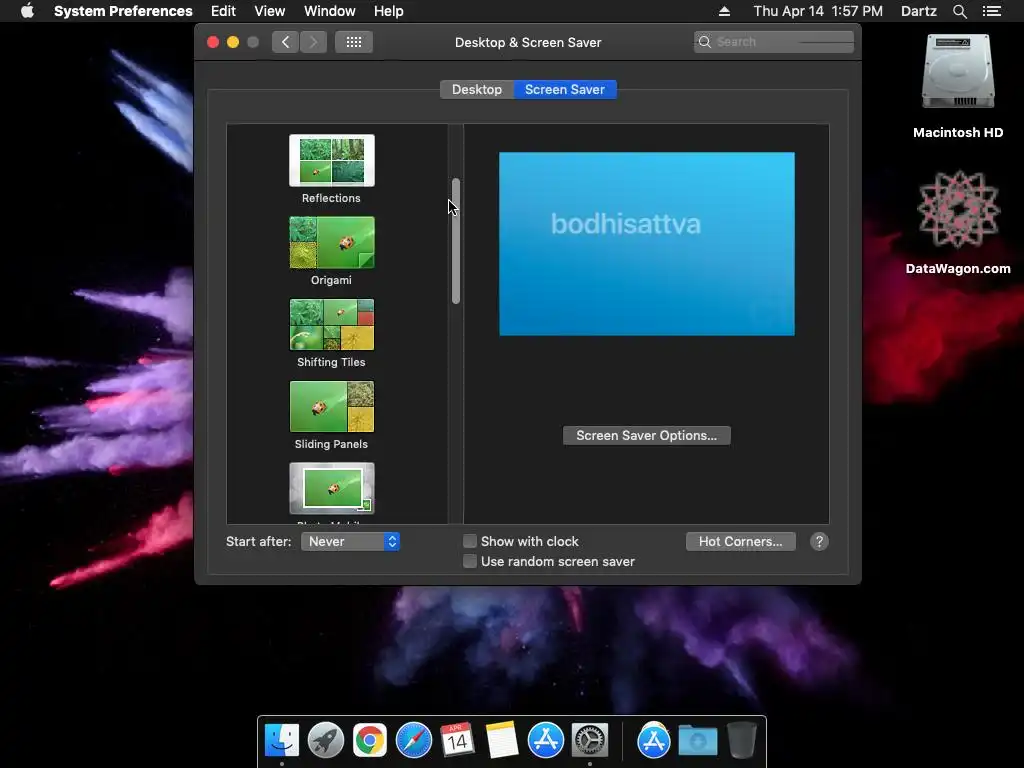Open the Dartz user menu
This screenshot has height=768, width=1024.
click(918, 11)
